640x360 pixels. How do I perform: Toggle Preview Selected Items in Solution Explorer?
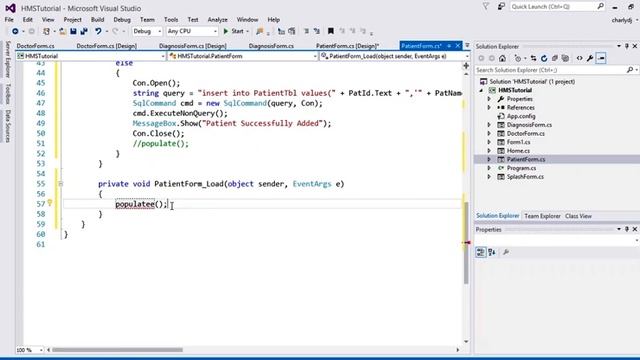601,58
